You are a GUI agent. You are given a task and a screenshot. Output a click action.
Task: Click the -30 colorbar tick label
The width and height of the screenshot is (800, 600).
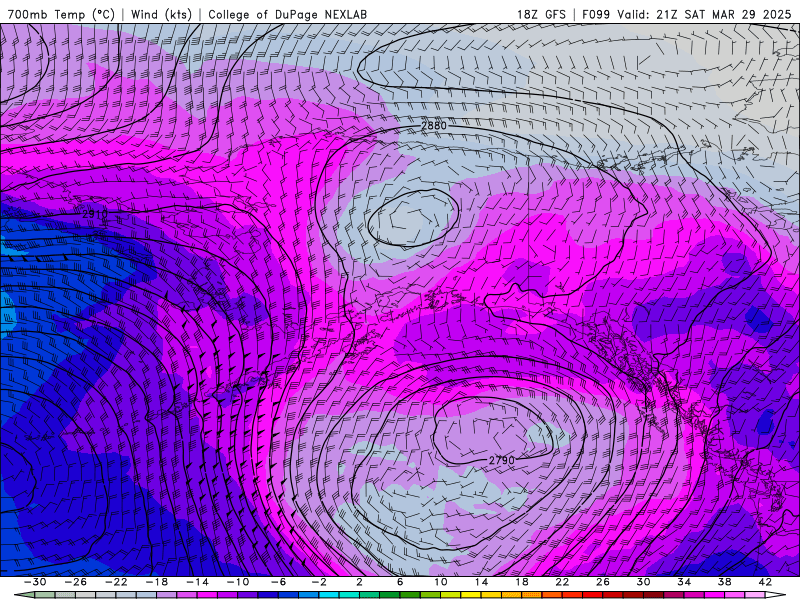click(35, 582)
